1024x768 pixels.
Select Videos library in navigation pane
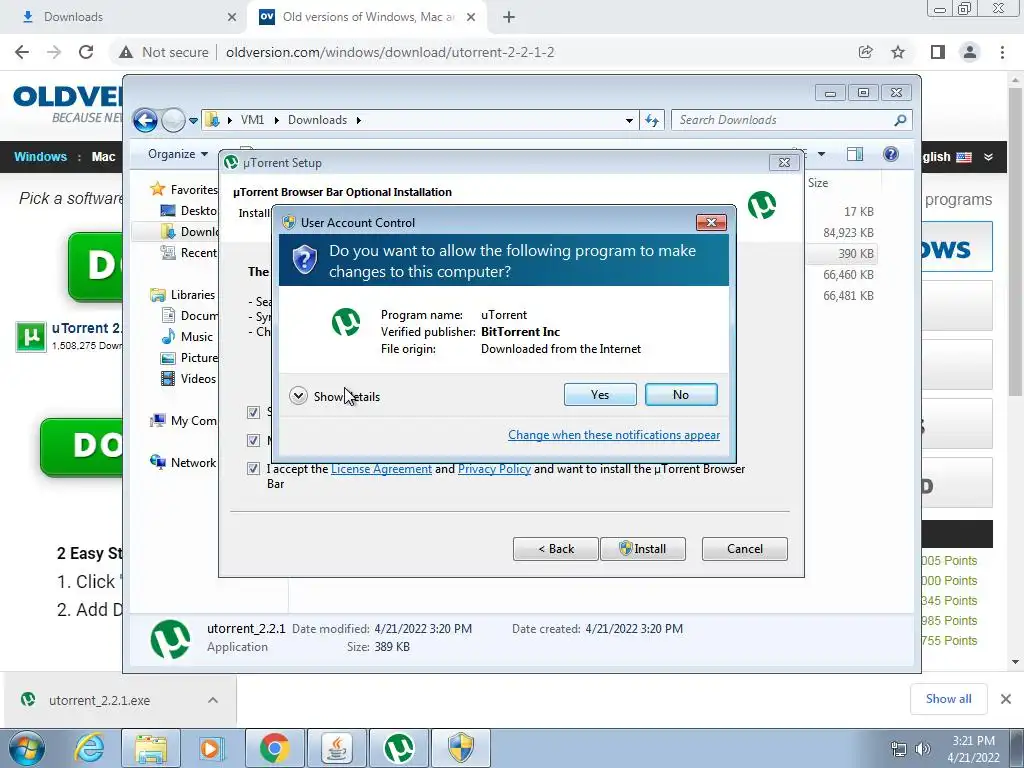(198, 379)
